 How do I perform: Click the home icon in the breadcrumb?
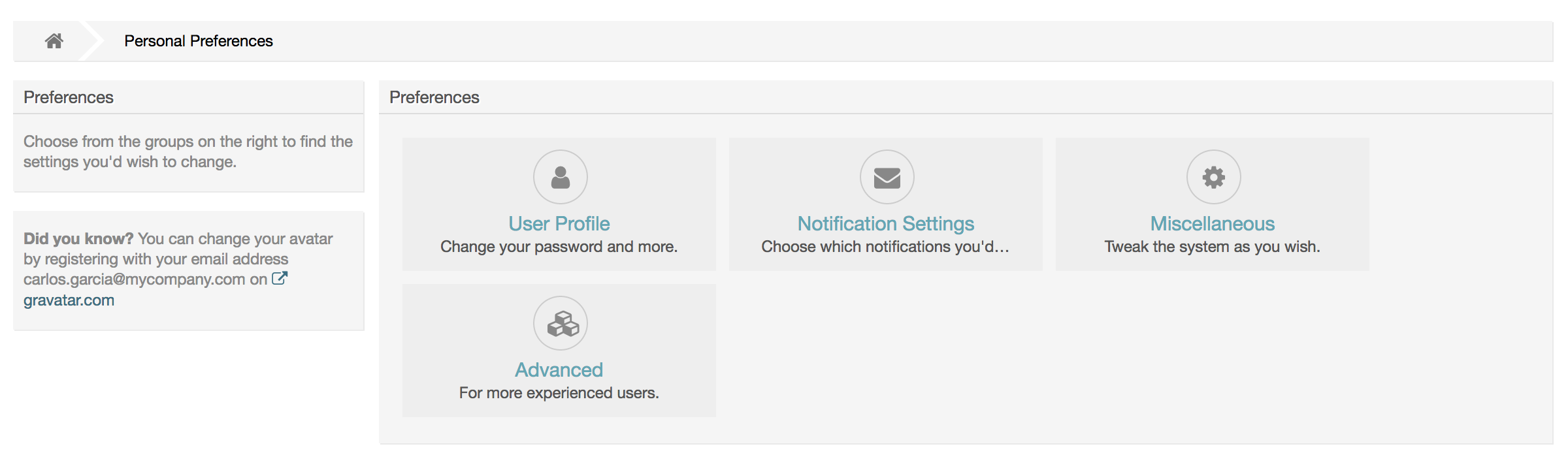(x=54, y=41)
